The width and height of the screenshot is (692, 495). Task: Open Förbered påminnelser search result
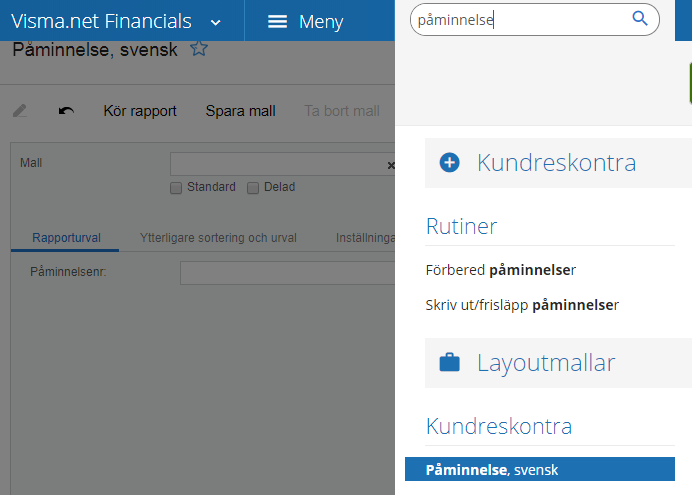tap(500, 270)
